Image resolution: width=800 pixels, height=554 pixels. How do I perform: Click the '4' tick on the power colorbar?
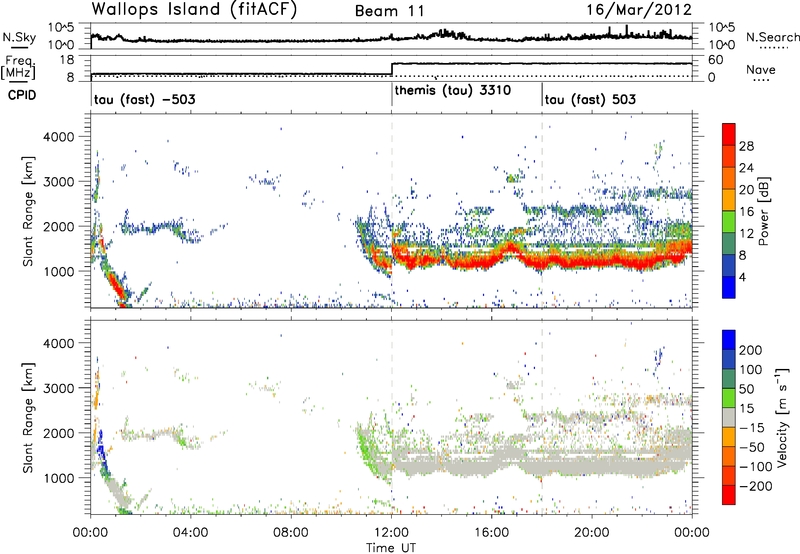coord(742,277)
